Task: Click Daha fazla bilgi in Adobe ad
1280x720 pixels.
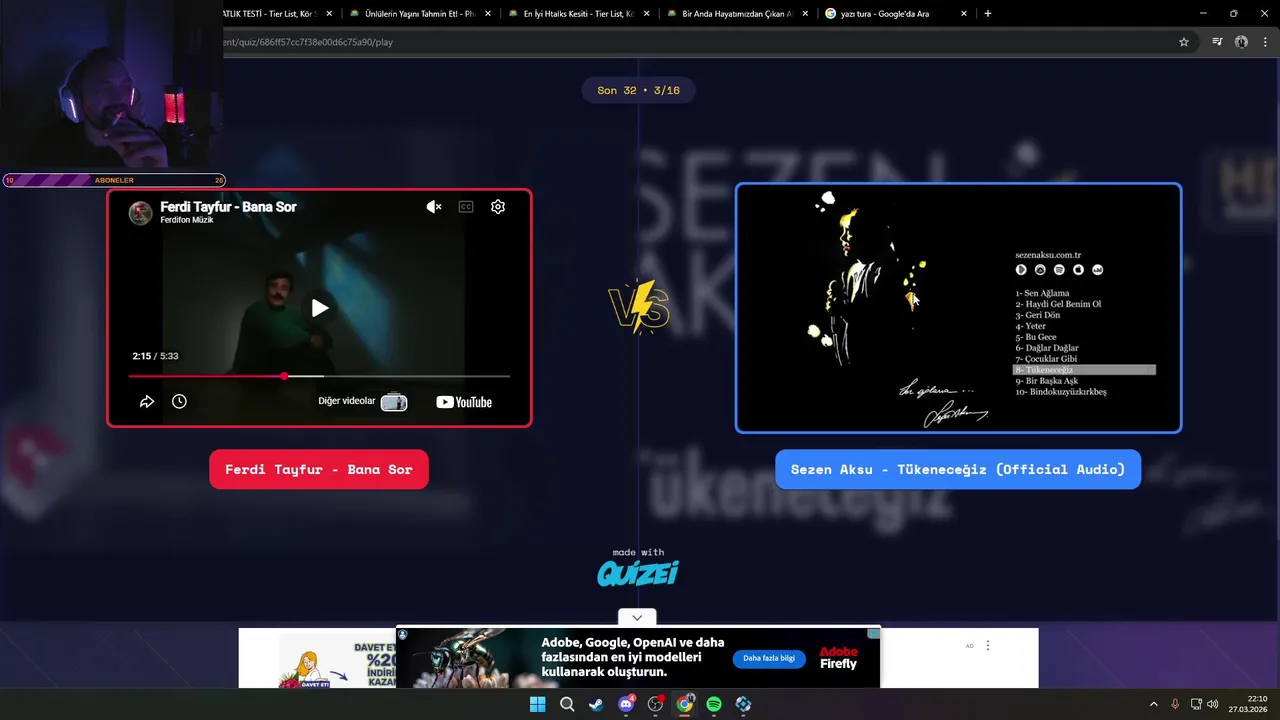Action: [x=769, y=659]
